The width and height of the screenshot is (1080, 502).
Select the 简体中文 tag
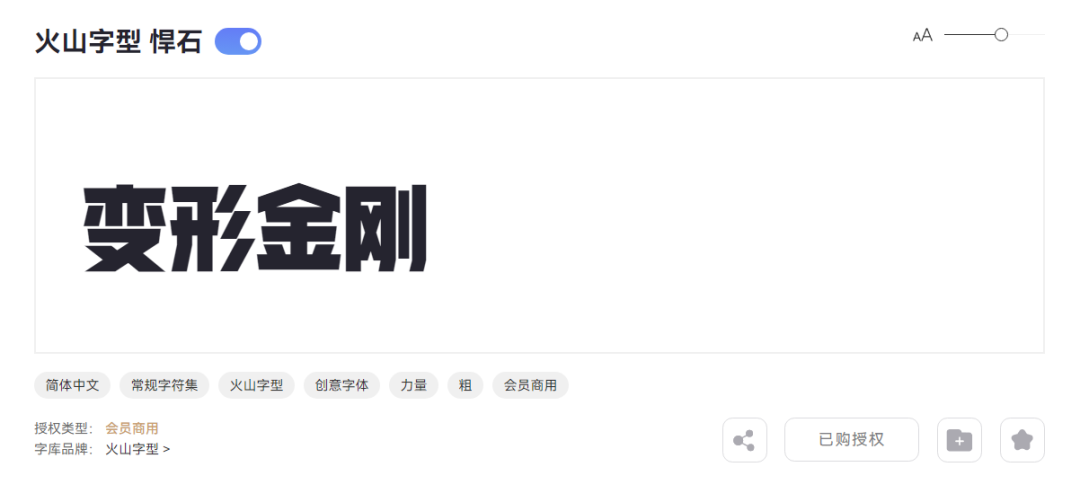point(72,386)
